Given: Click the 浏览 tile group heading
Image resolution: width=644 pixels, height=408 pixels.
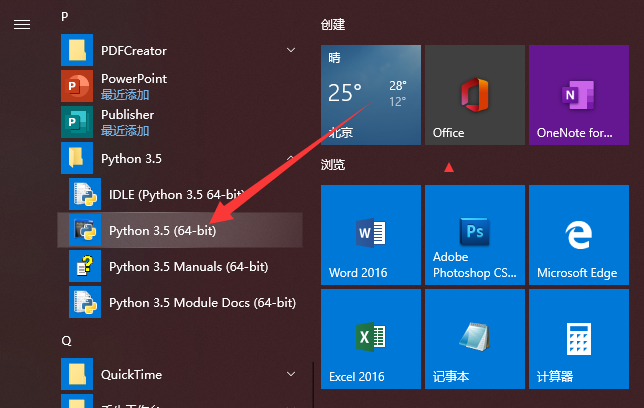Looking at the screenshot, I should pos(333,165).
